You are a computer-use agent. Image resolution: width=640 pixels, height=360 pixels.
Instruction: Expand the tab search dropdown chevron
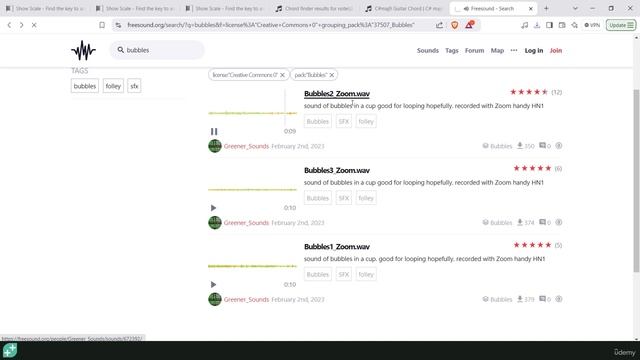[575, 9]
